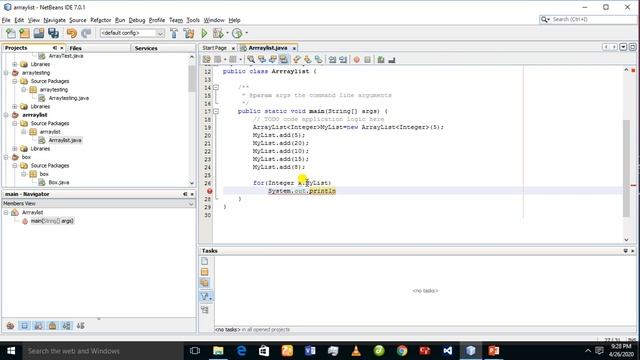640x360 pixels.
Task: Collapse the arrraylist project node
Action: coord(6,115)
